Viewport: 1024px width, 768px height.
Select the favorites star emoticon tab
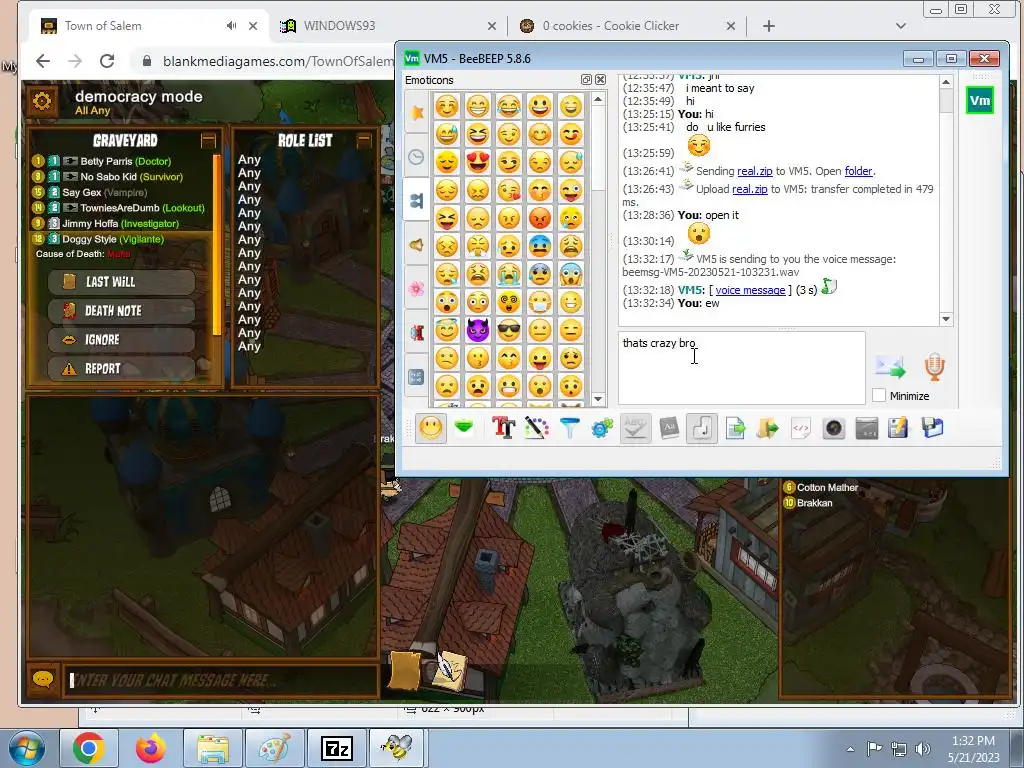[x=417, y=112]
